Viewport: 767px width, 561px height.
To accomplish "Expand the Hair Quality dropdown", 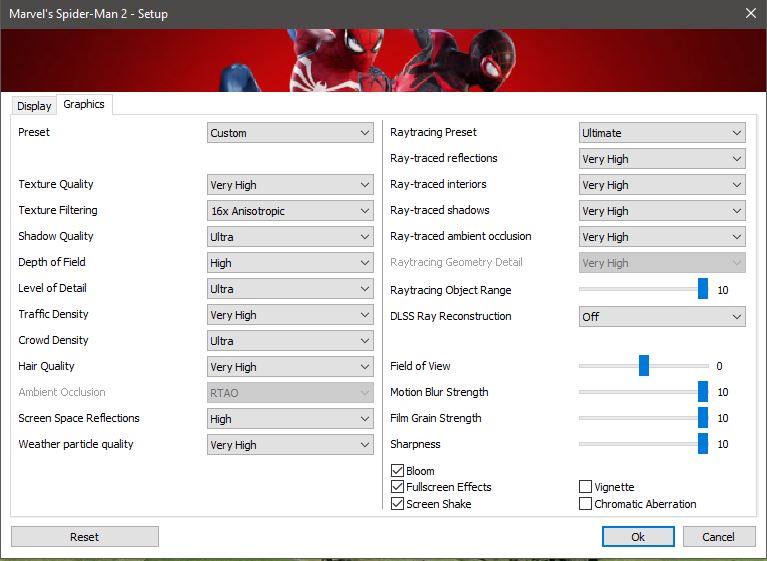I will [290, 367].
